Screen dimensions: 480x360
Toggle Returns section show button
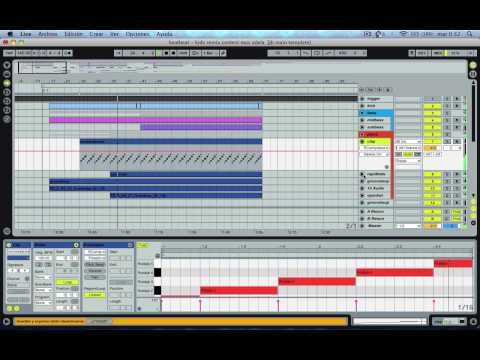point(473,209)
